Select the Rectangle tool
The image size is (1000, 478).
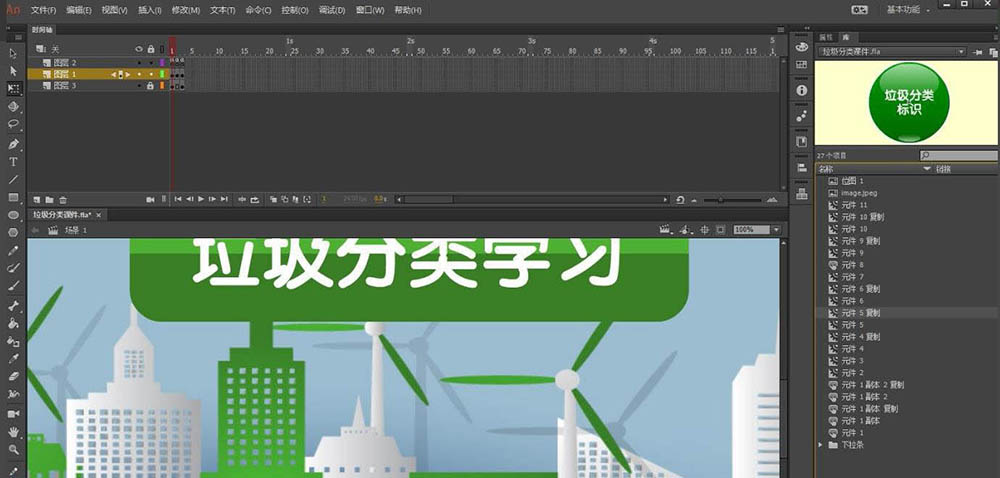(x=13, y=198)
